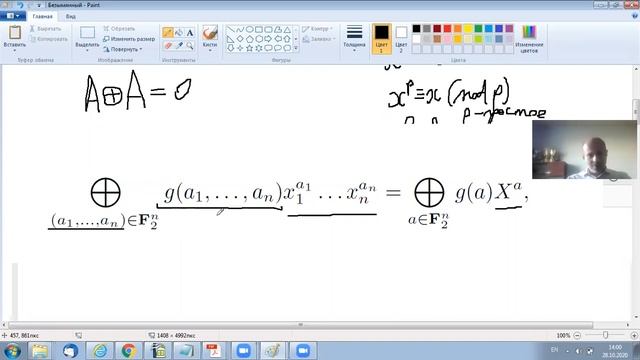
Task: Choose the oval shape
Action: [249, 30]
